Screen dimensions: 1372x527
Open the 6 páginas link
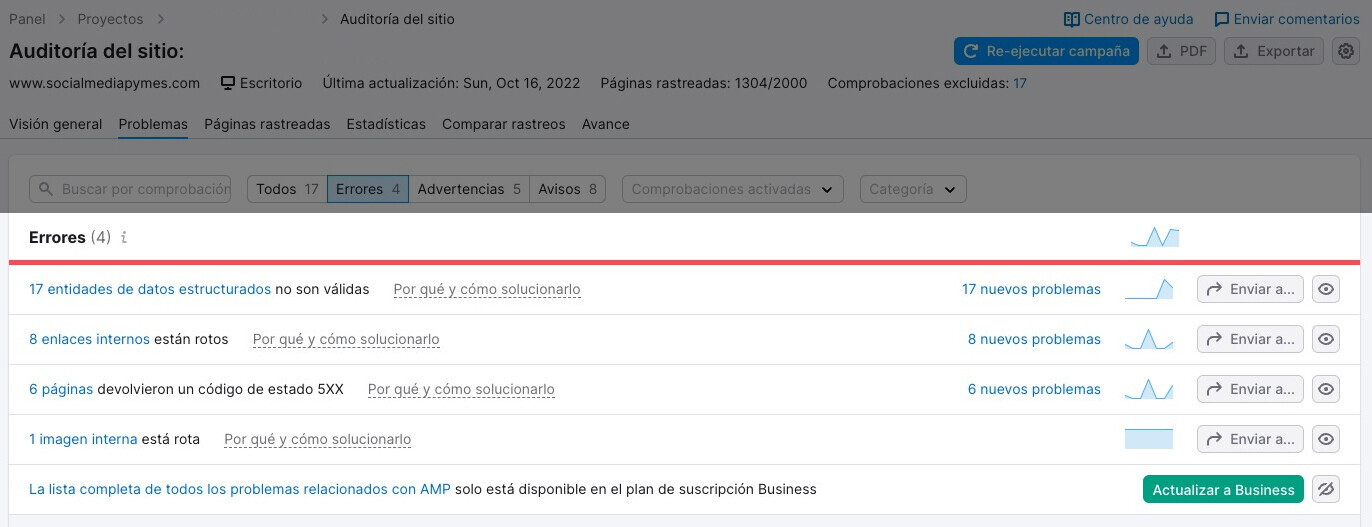pyautogui.click(x=61, y=389)
